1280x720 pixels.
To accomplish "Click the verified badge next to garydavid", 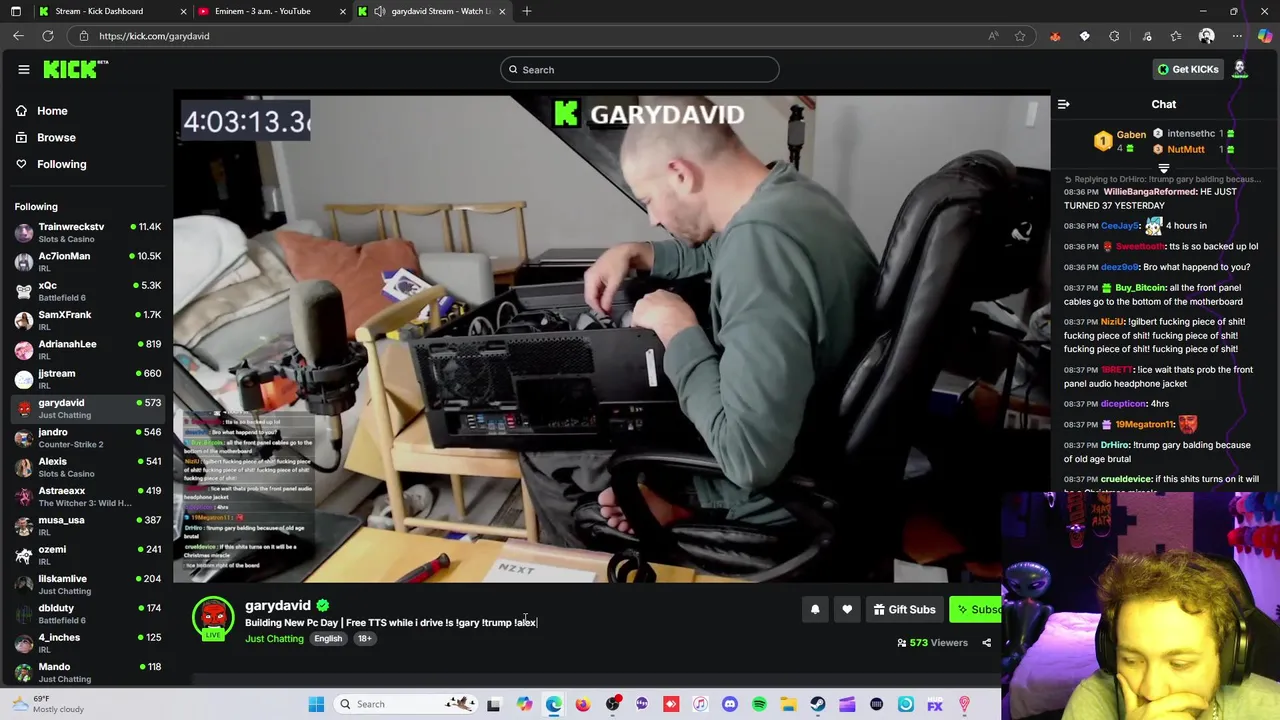I will (322, 605).
